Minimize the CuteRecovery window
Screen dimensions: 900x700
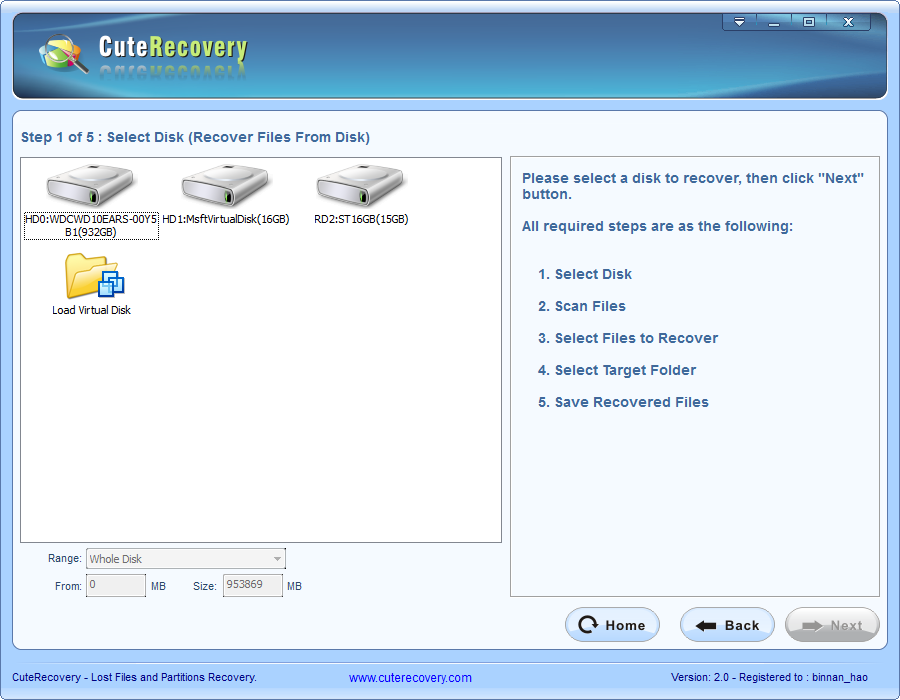click(x=774, y=22)
